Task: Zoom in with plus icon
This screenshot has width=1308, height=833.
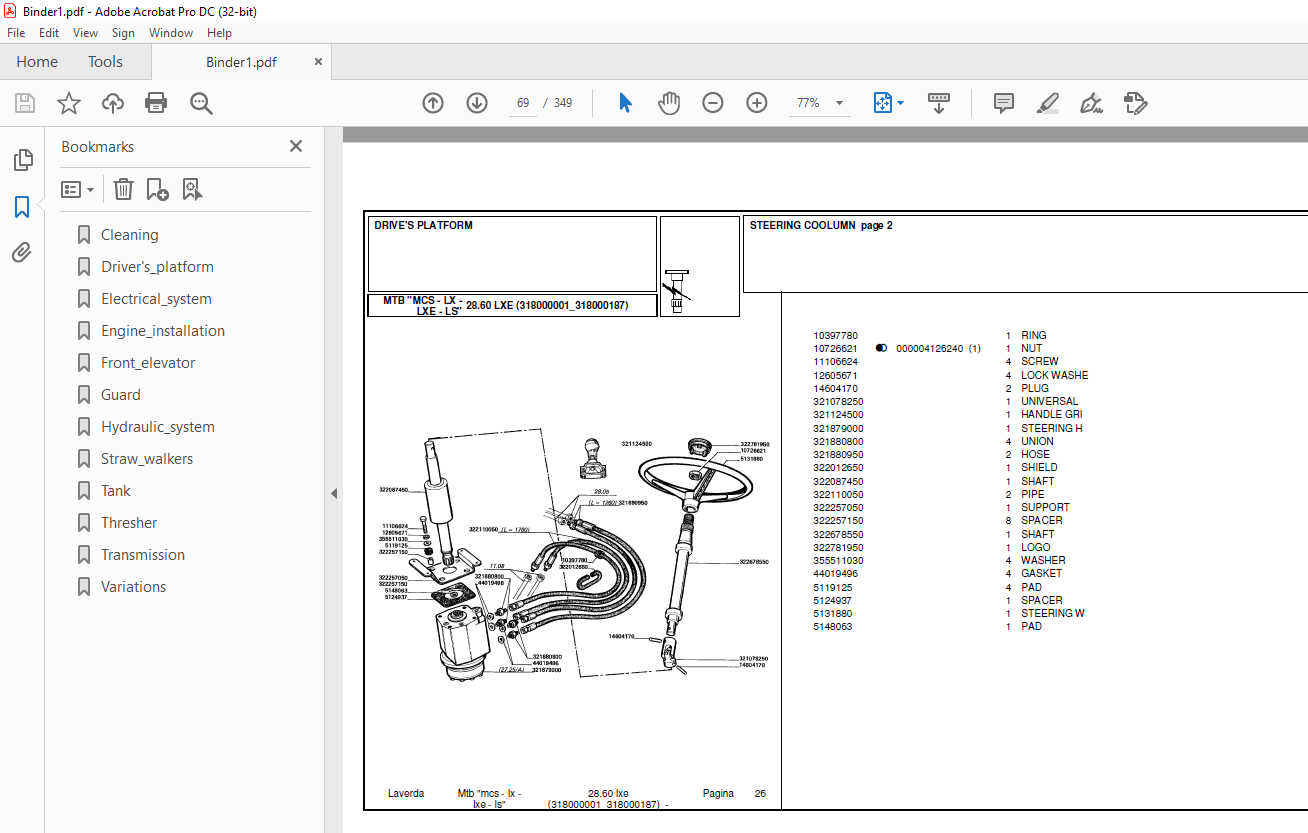Action: [757, 103]
